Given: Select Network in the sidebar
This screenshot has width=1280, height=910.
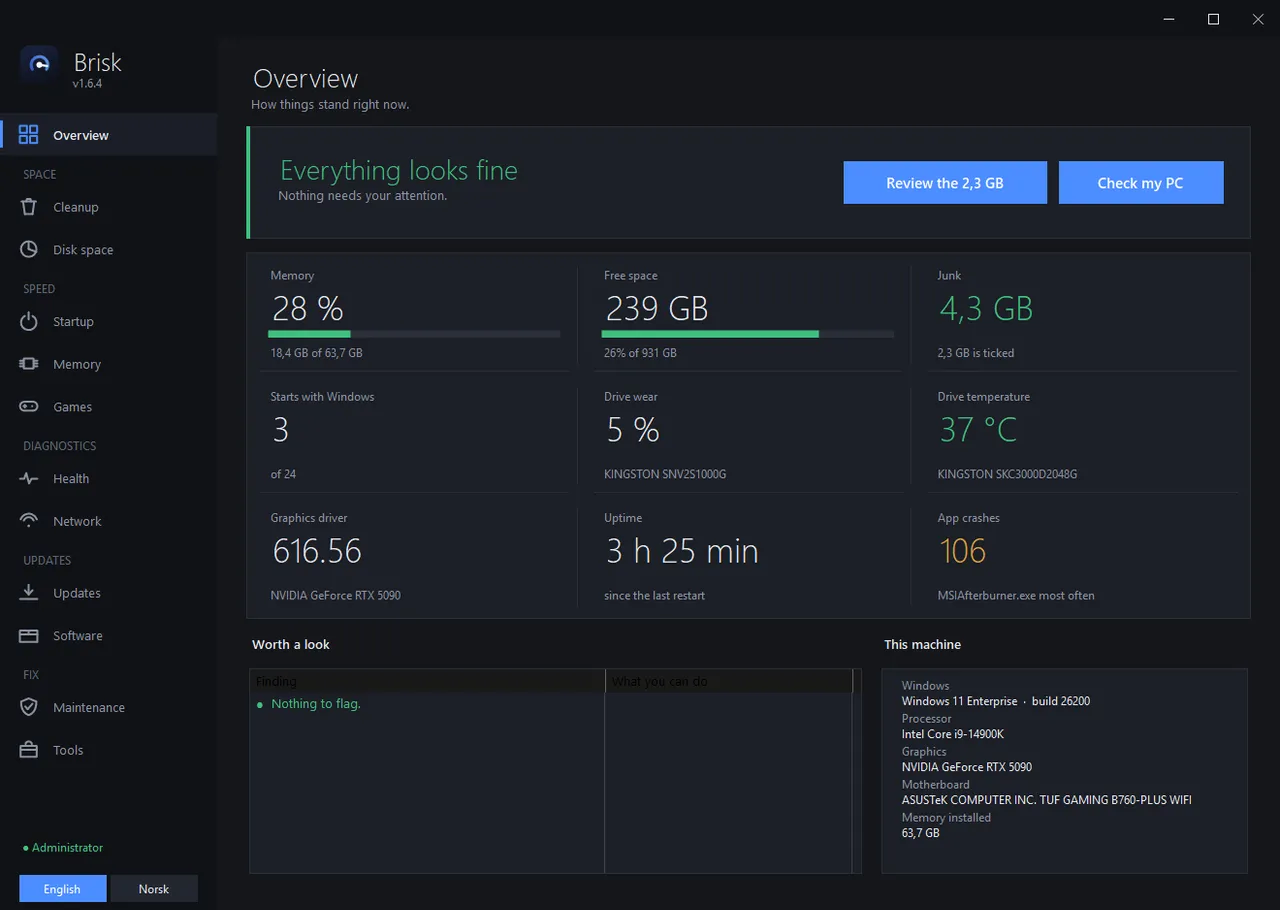Looking at the screenshot, I should pyautogui.click(x=108, y=521).
